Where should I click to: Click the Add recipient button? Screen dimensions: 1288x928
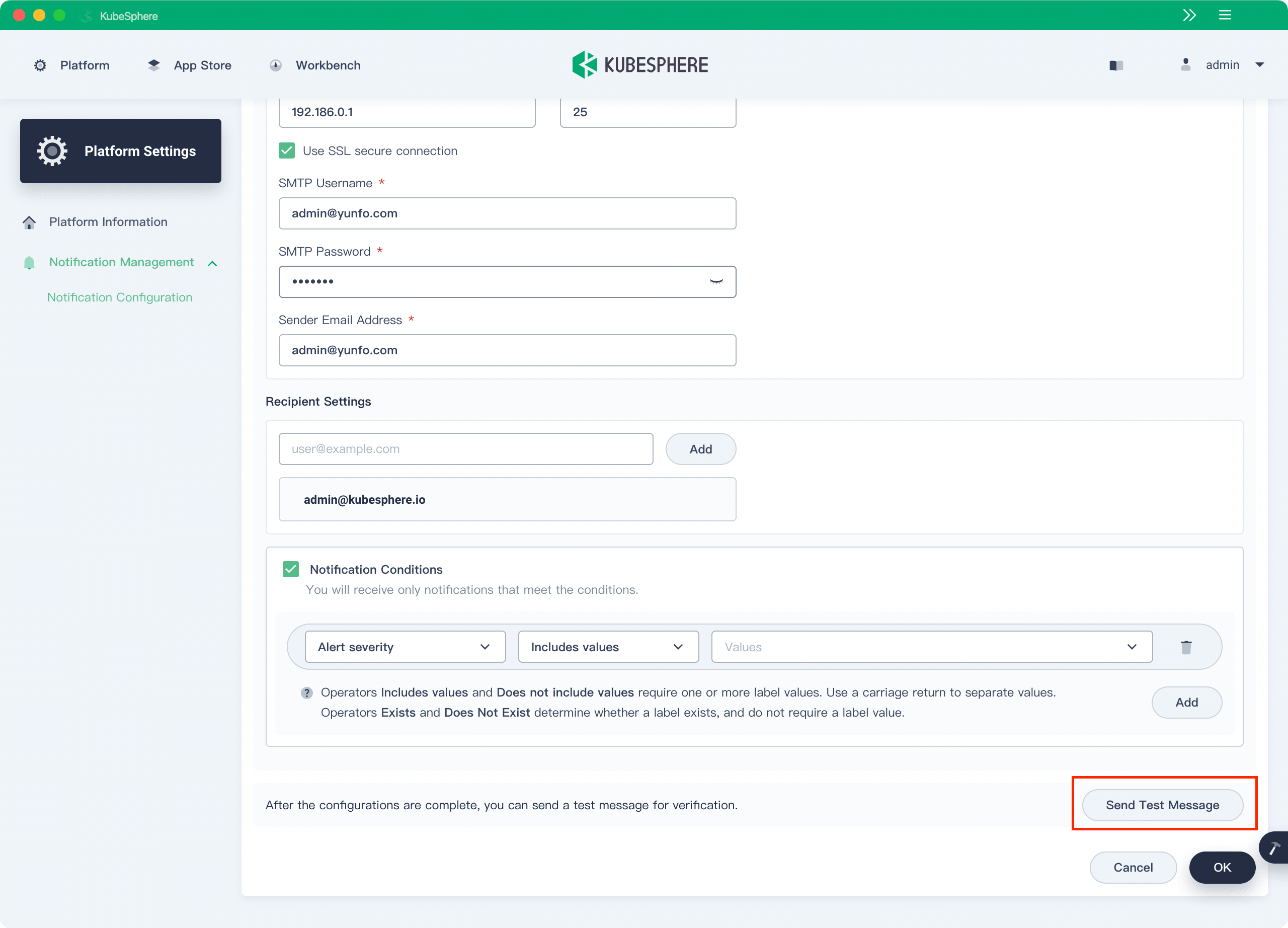(700, 448)
